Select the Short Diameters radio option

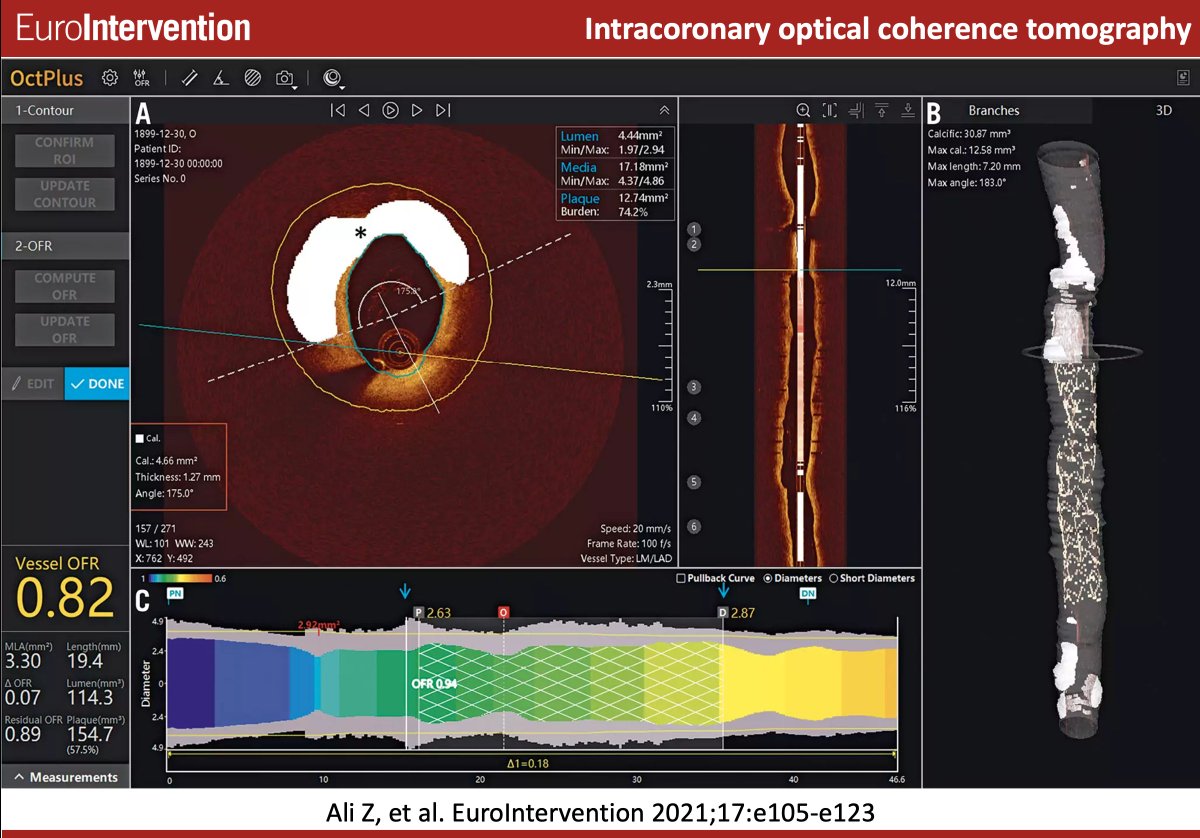pos(834,578)
